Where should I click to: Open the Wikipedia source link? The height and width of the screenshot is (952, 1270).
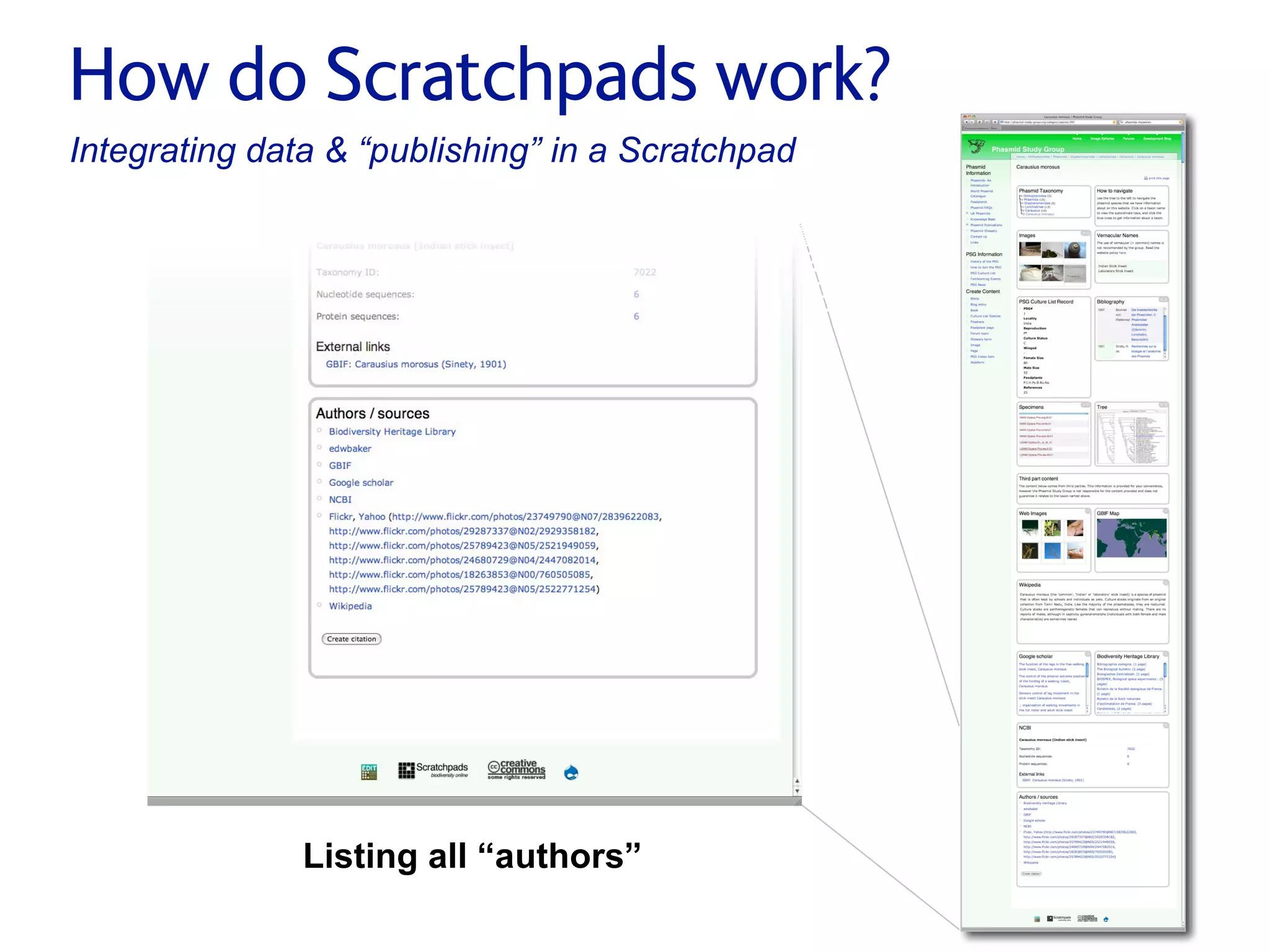[x=350, y=606]
